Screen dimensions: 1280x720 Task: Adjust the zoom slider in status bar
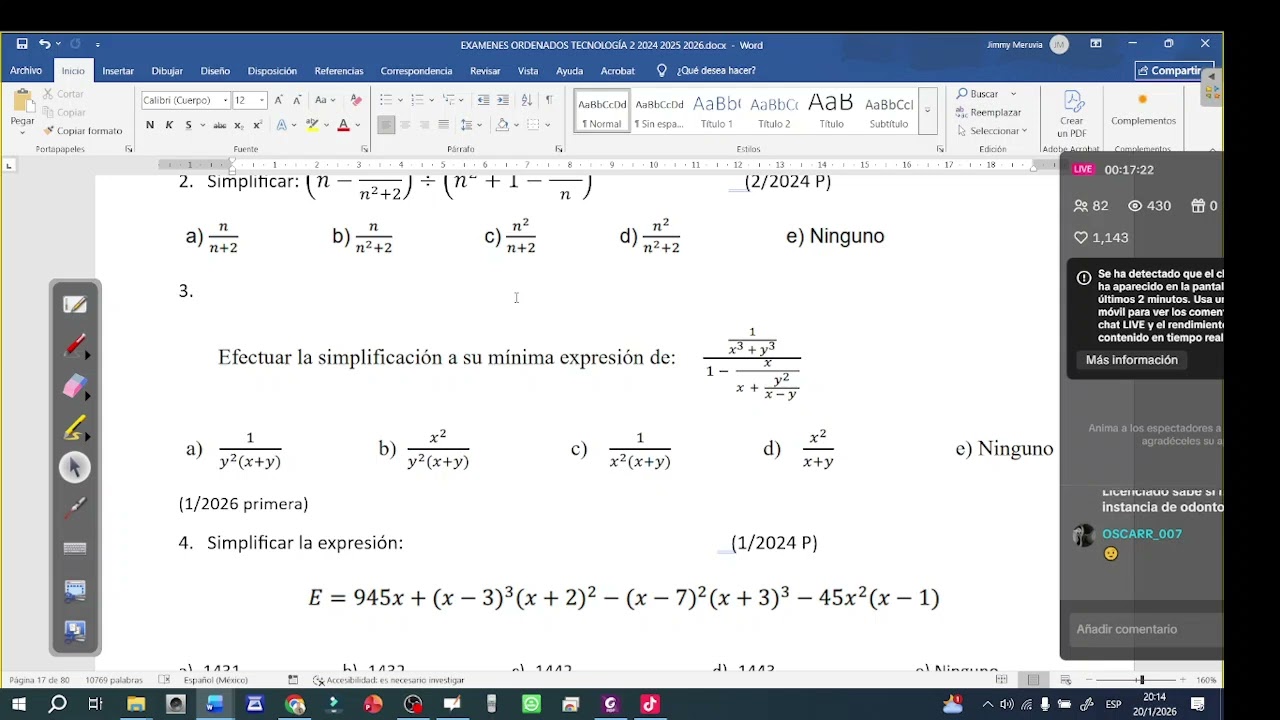[x=1140, y=680]
